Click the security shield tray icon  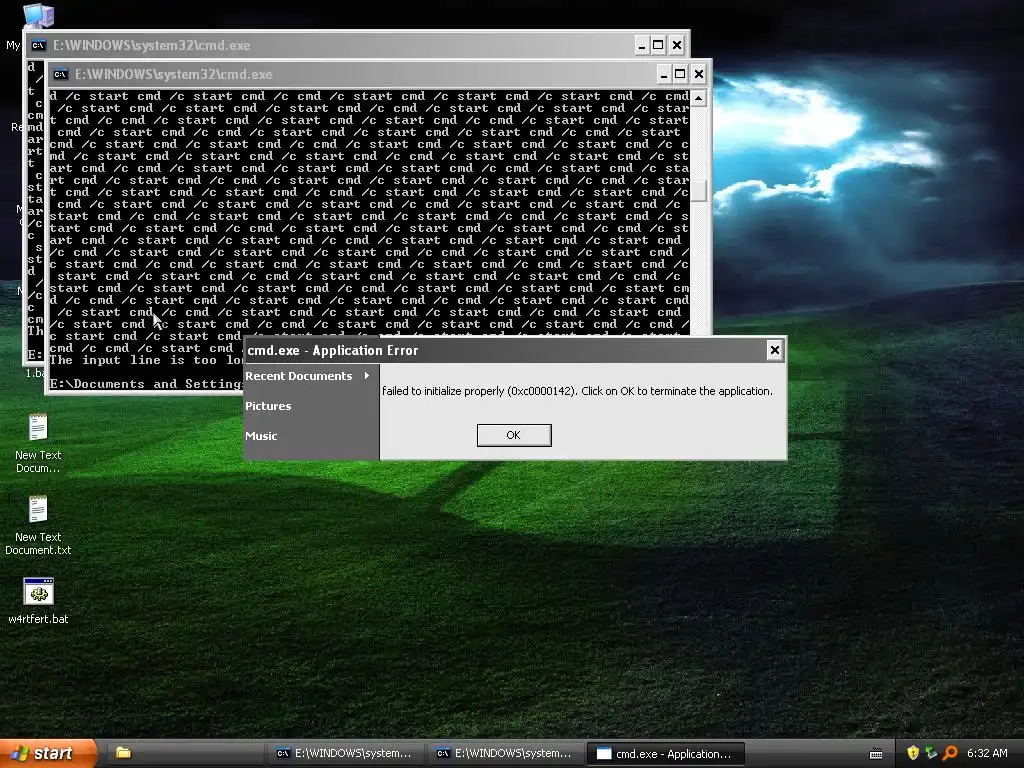point(913,753)
